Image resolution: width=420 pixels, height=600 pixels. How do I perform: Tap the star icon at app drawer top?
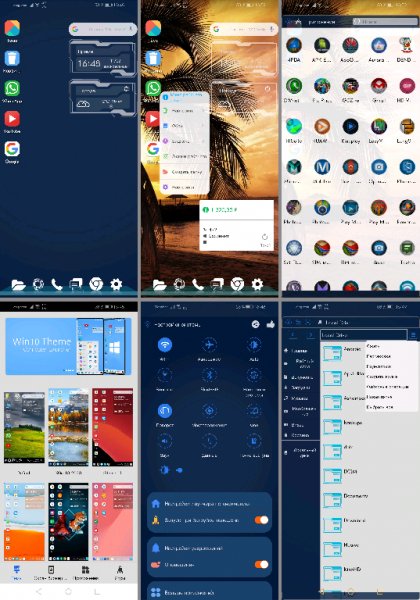click(x=299, y=22)
